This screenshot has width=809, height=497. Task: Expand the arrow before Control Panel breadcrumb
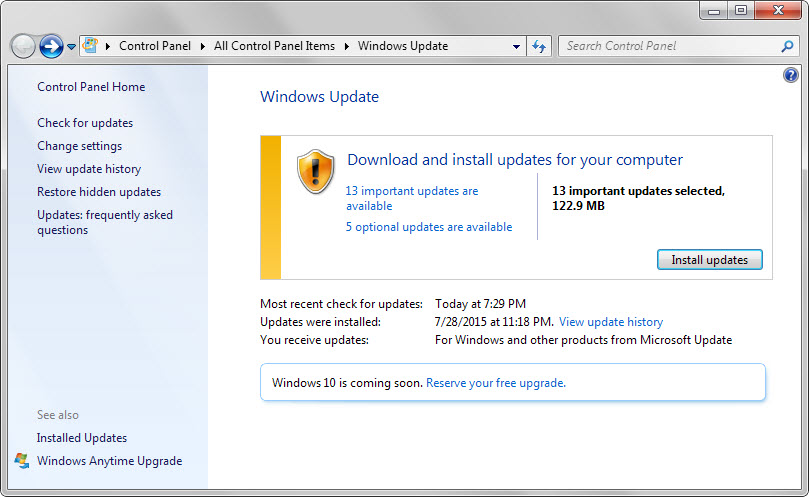pyautogui.click(x=108, y=46)
